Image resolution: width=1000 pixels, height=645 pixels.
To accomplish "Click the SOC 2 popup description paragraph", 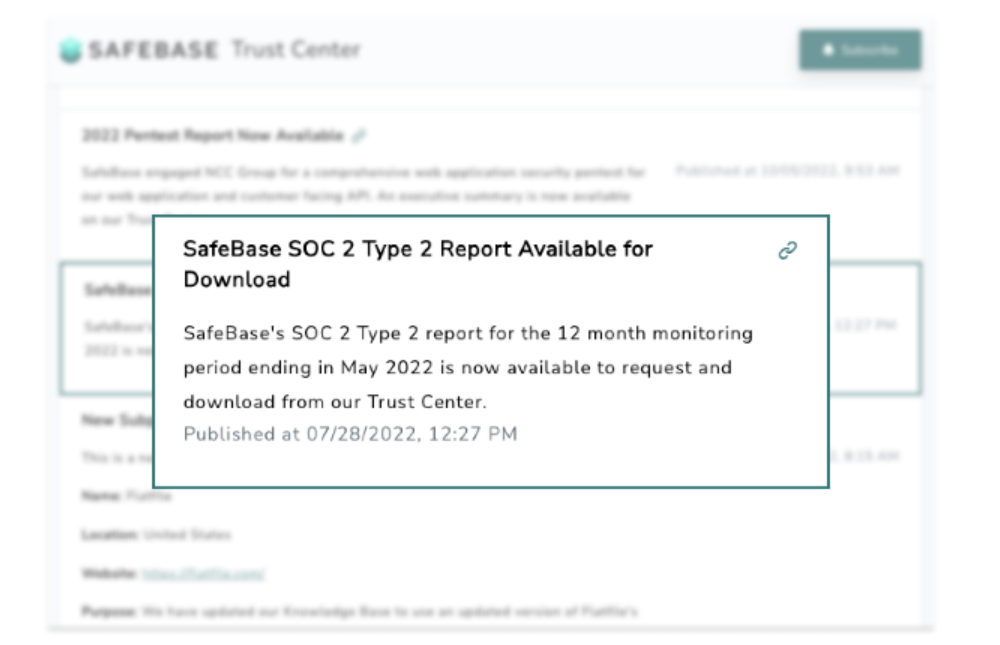I will tap(468, 367).
